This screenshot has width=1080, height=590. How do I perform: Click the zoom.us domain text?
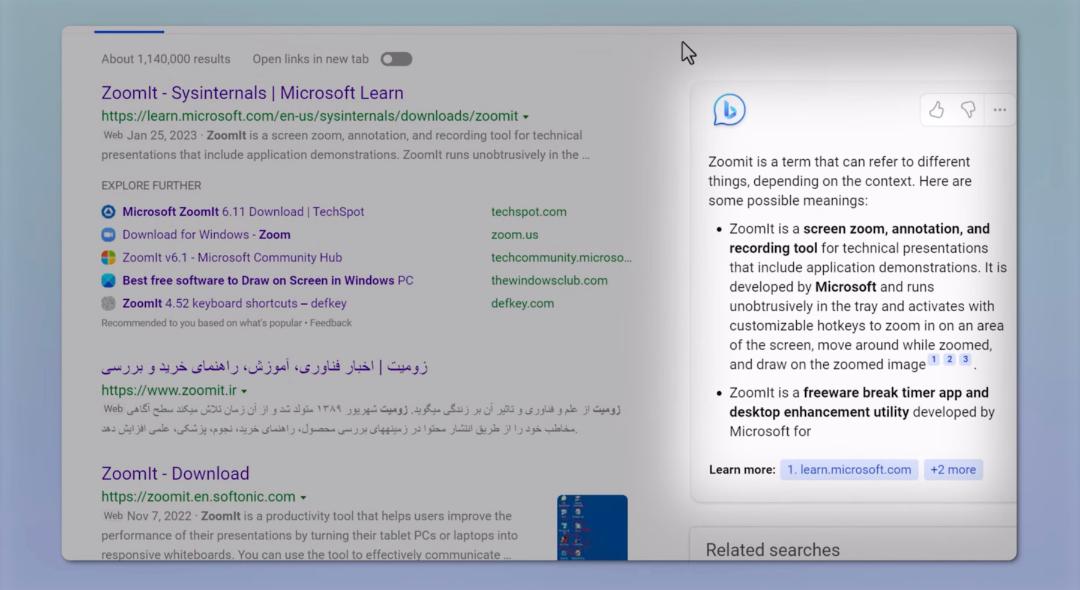(515, 234)
